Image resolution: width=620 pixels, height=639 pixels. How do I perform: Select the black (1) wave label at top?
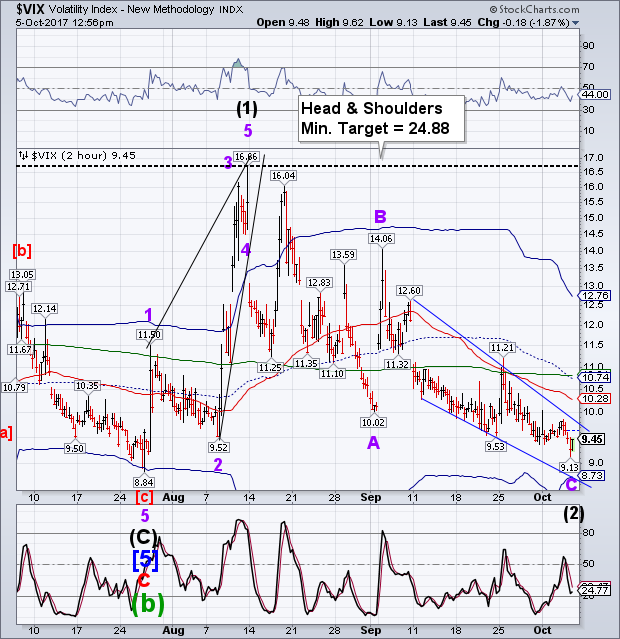[x=246, y=108]
